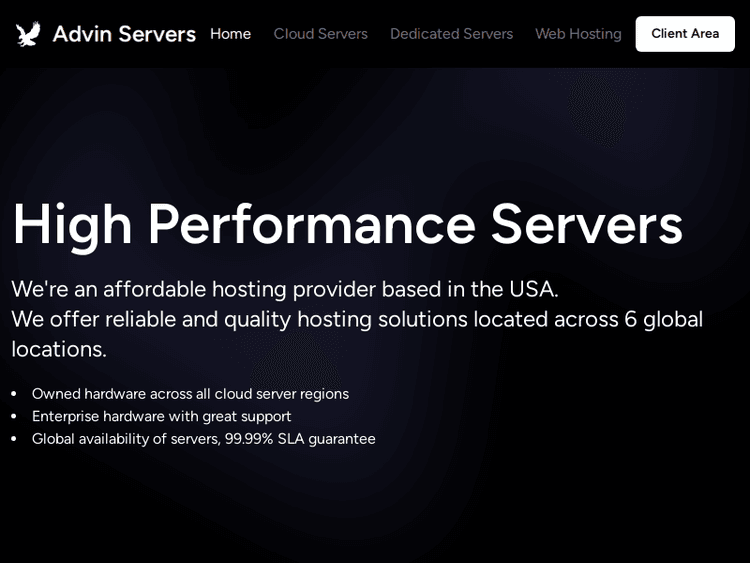Click the Client Area button
This screenshot has width=750, height=563.
click(x=685, y=34)
